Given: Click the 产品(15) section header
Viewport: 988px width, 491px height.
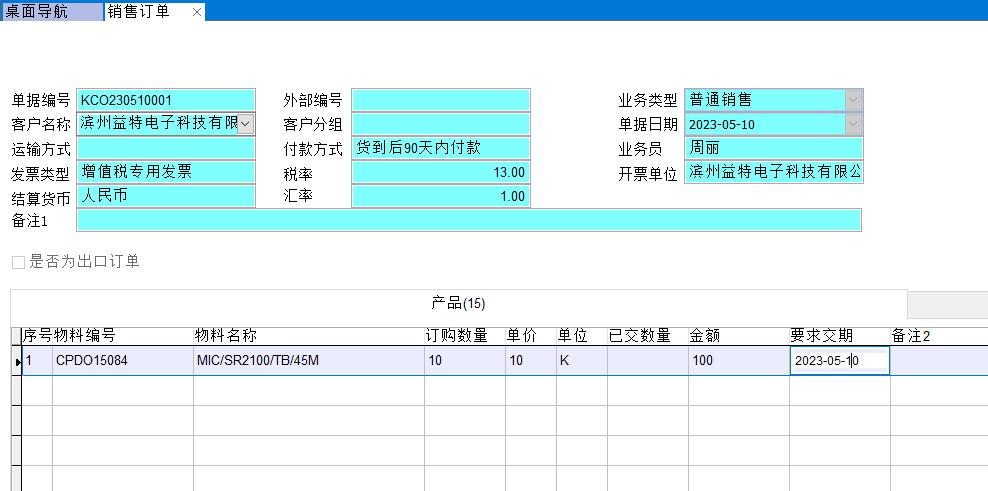Looking at the screenshot, I should pyautogui.click(x=458, y=303).
